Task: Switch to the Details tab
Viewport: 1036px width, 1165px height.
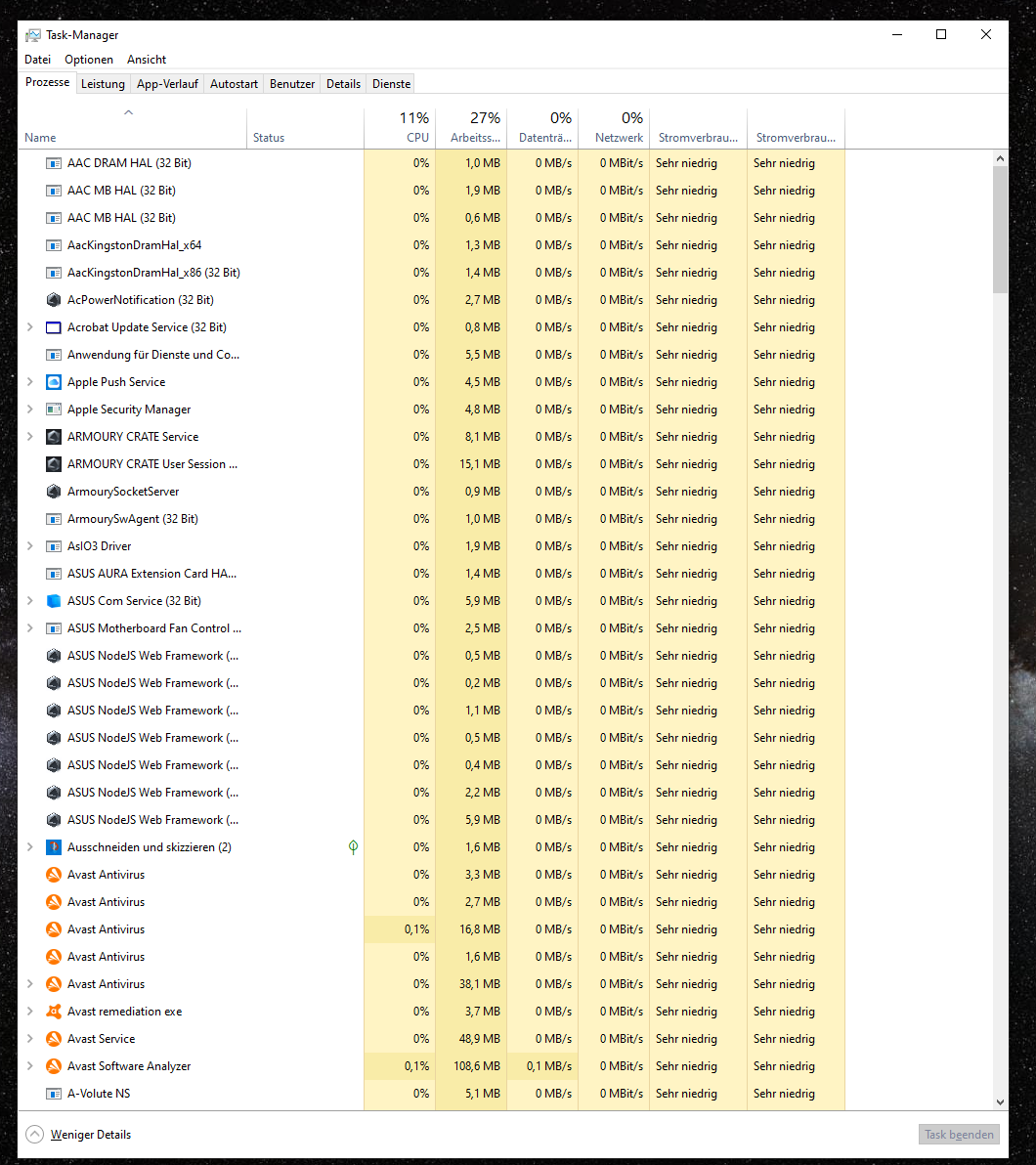Action: pos(343,84)
